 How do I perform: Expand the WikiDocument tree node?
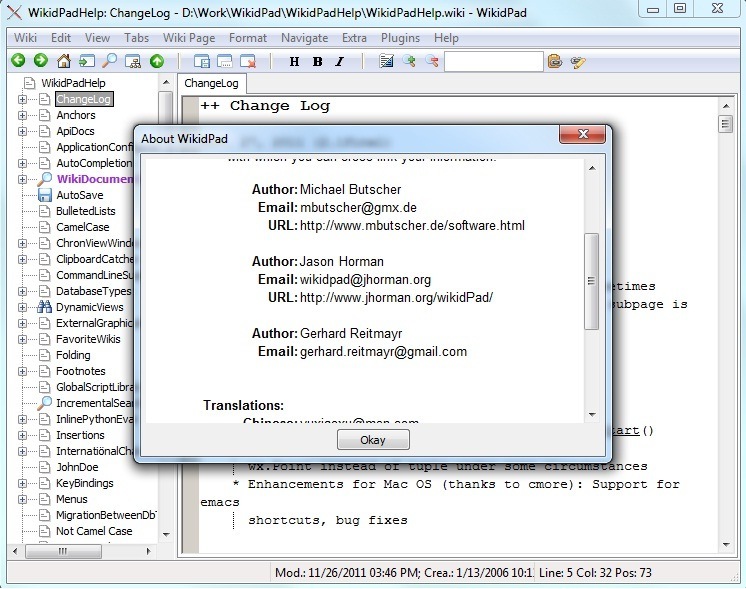point(22,179)
